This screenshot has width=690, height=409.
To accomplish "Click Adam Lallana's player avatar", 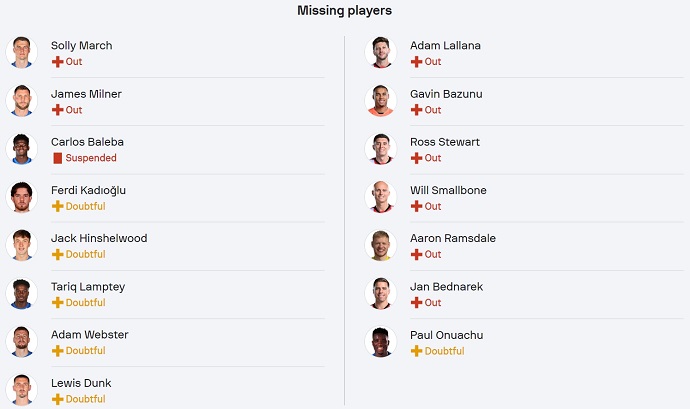I will pyautogui.click(x=380, y=52).
